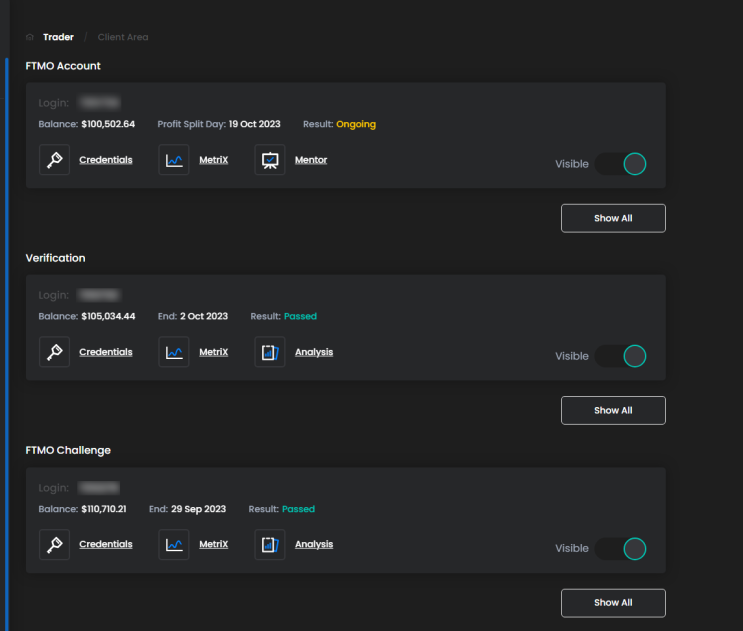
Task: Click blurred login number in FTMO Account
Action: [x=100, y=103]
